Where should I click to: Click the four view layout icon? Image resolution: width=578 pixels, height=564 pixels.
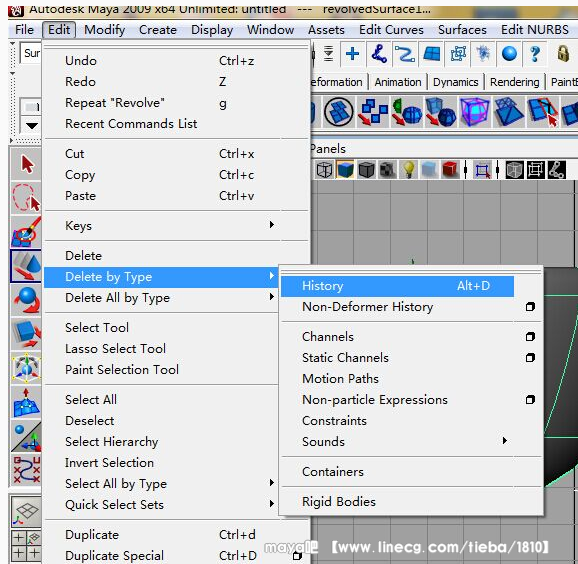26,546
